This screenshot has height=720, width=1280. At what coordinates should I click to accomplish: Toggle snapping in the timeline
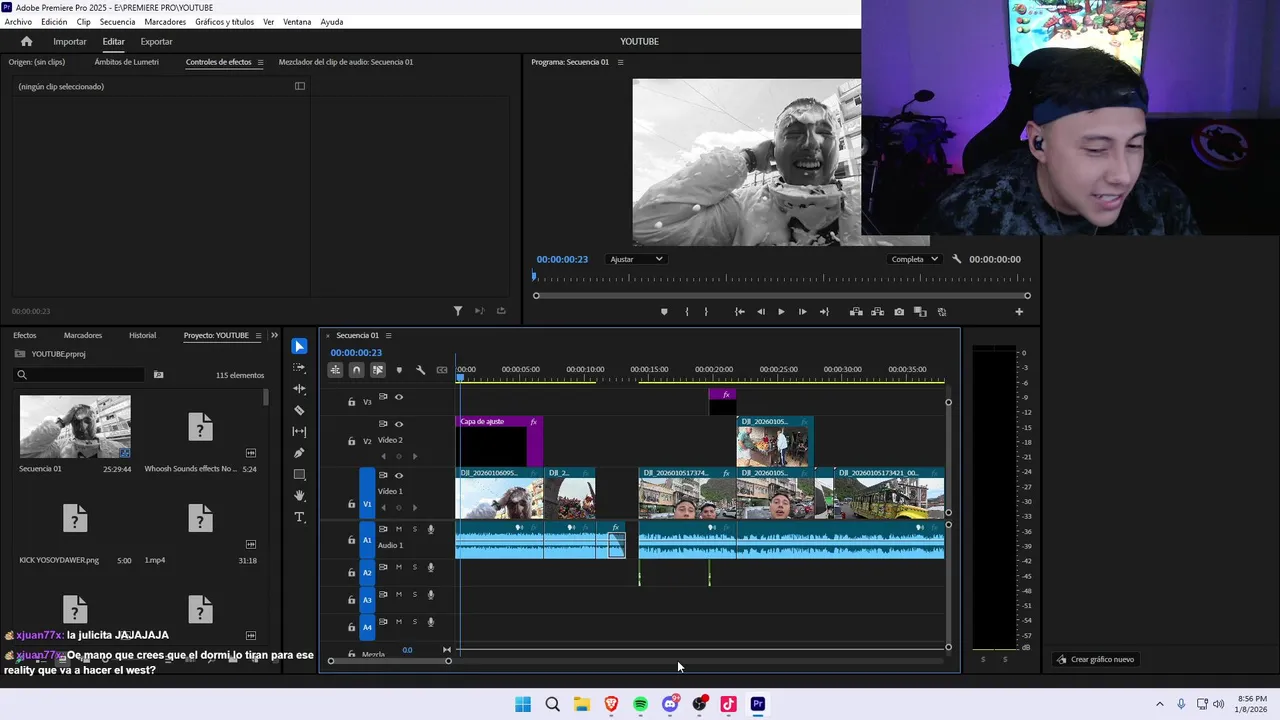[356, 370]
